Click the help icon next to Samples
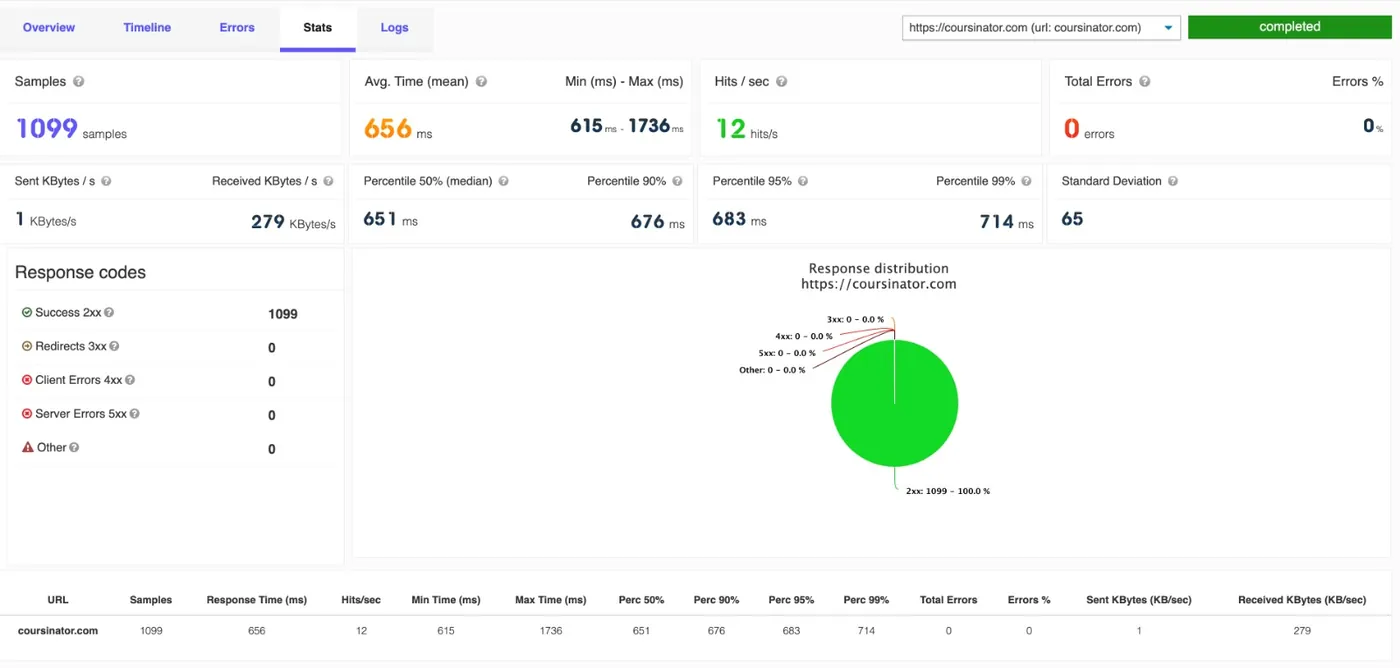The width and height of the screenshot is (1400, 668). click(x=78, y=82)
